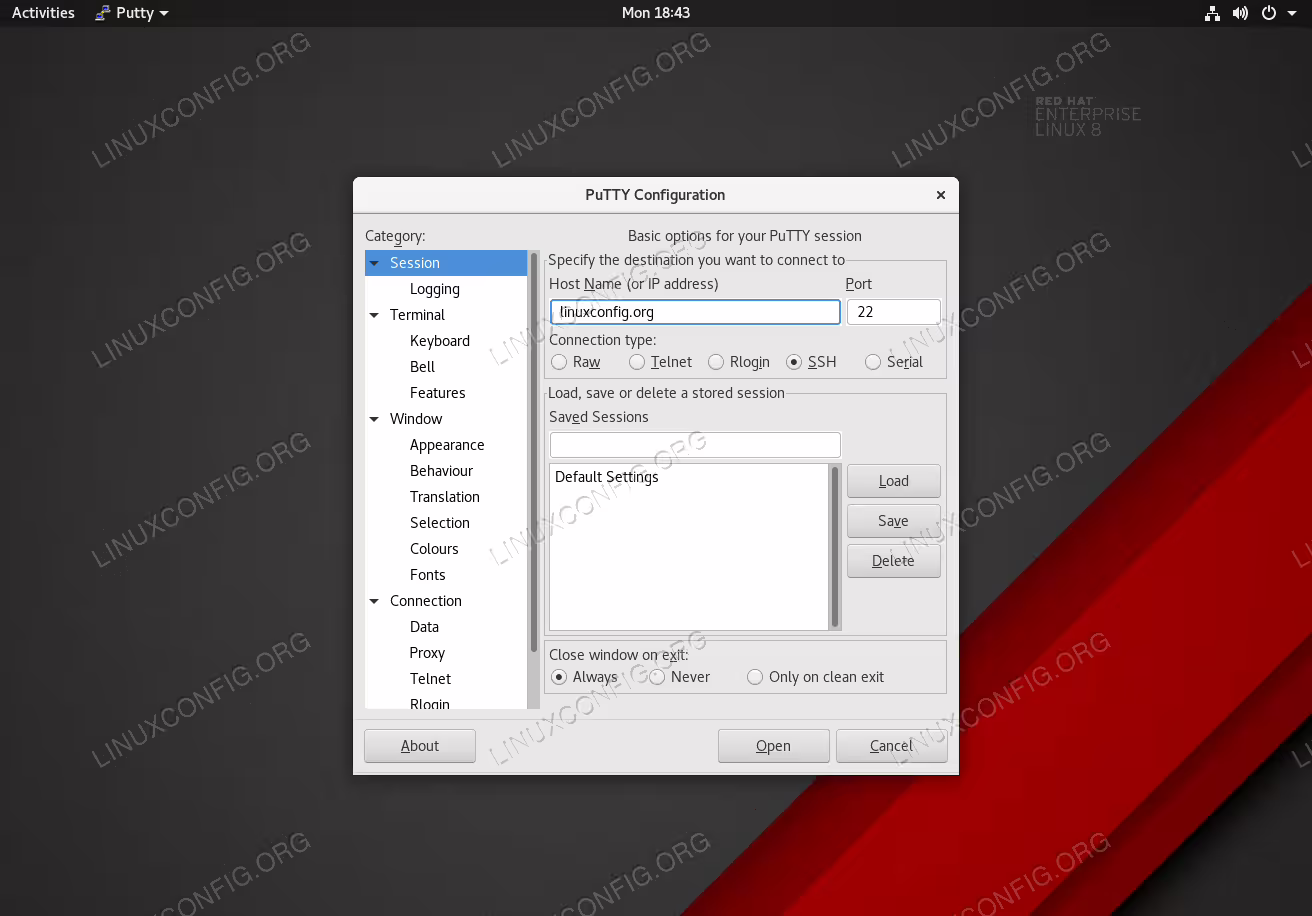Screen dimensions: 1312x916
Task: Open the Bell settings category
Action: pos(422,367)
